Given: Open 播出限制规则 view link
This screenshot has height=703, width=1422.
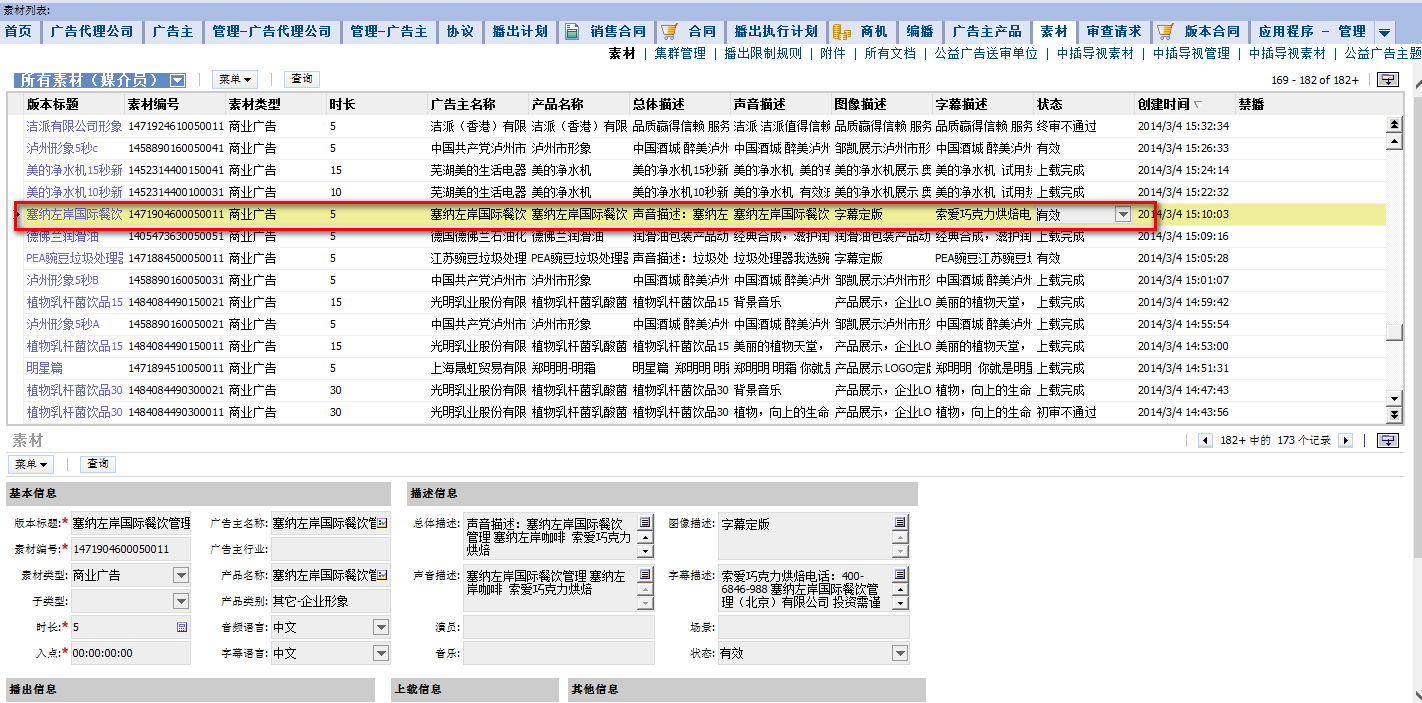Looking at the screenshot, I should pyautogui.click(x=762, y=54).
